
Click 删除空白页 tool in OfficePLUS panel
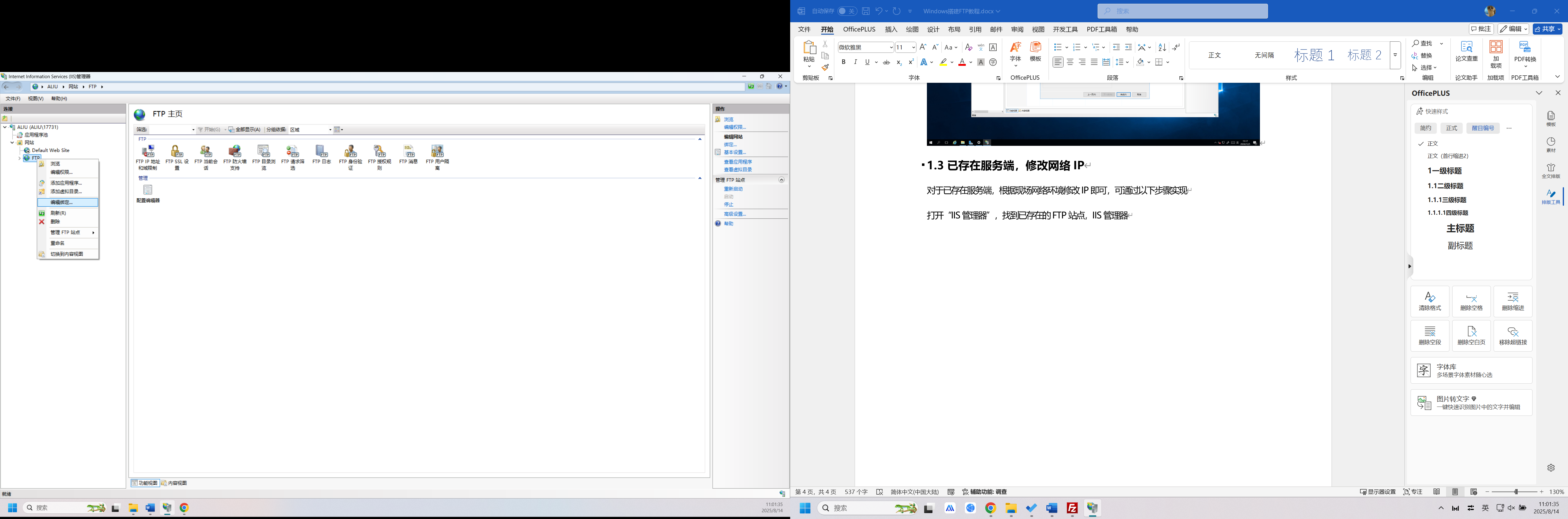tap(1471, 335)
